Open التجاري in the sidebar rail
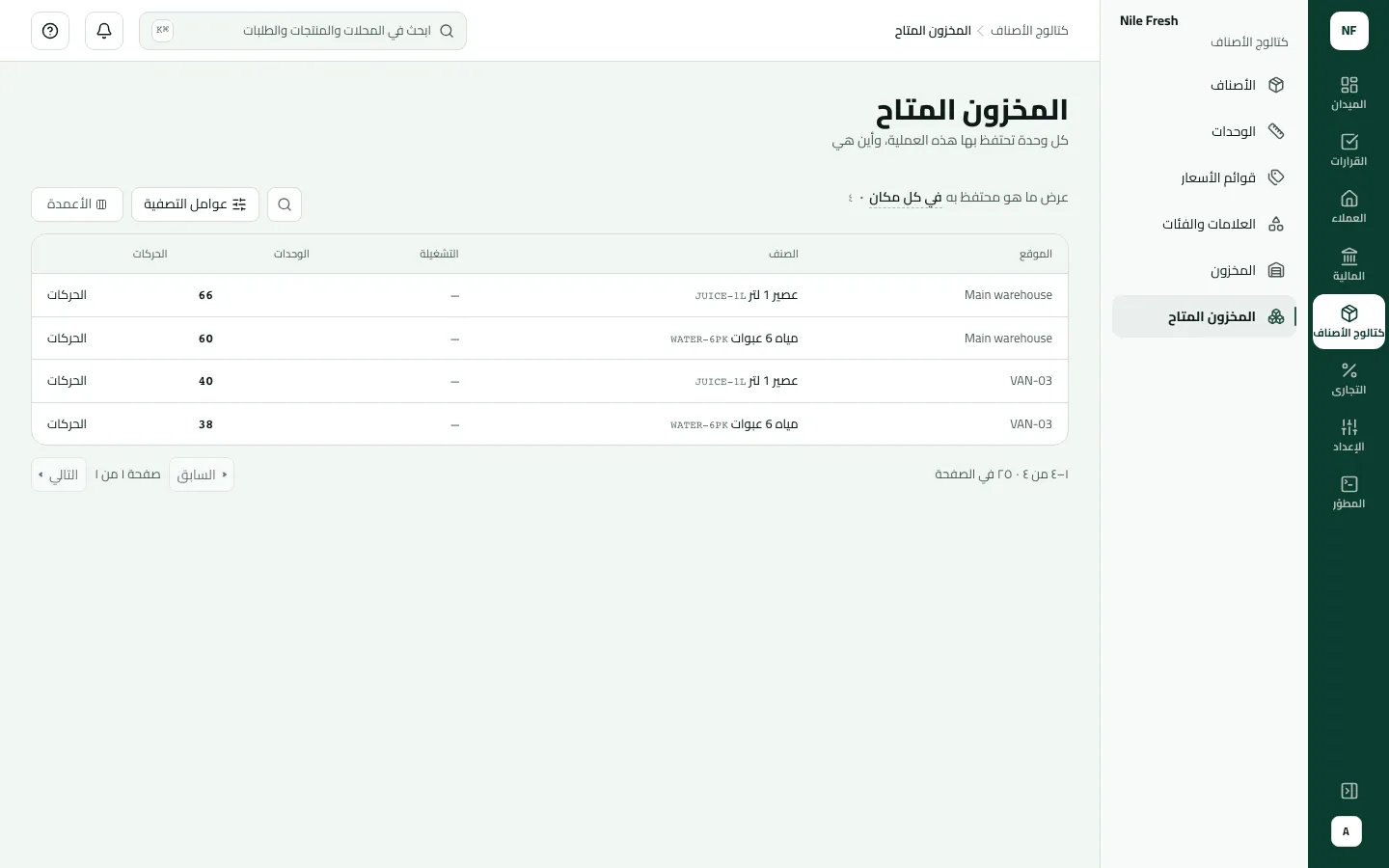 point(1348,378)
